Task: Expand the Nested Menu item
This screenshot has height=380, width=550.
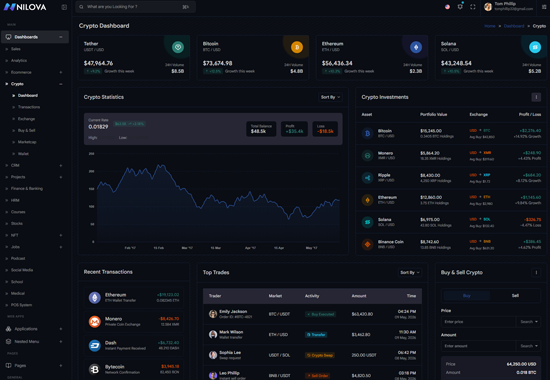Action: point(61,341)
